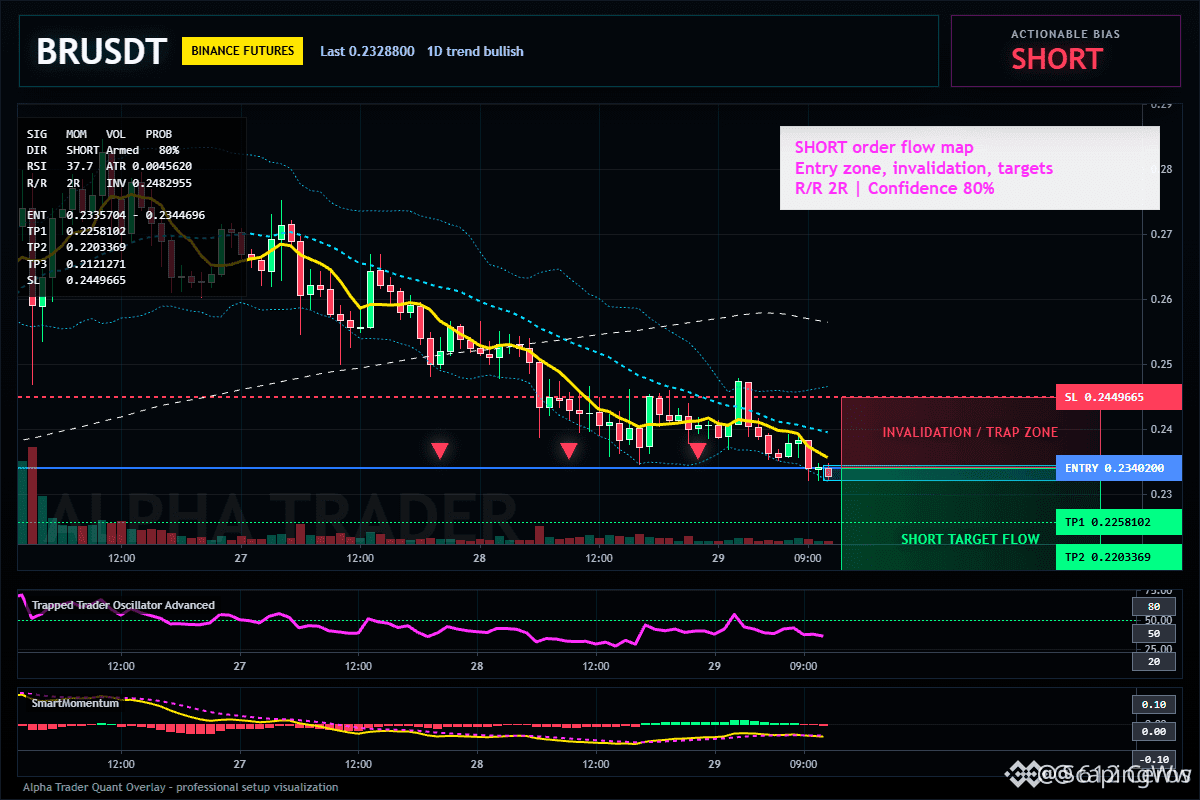1200x800 pixels.
Task: Open the ACTIONABLE BIAS SHORT box
Action: click(x=1065, y=51)
